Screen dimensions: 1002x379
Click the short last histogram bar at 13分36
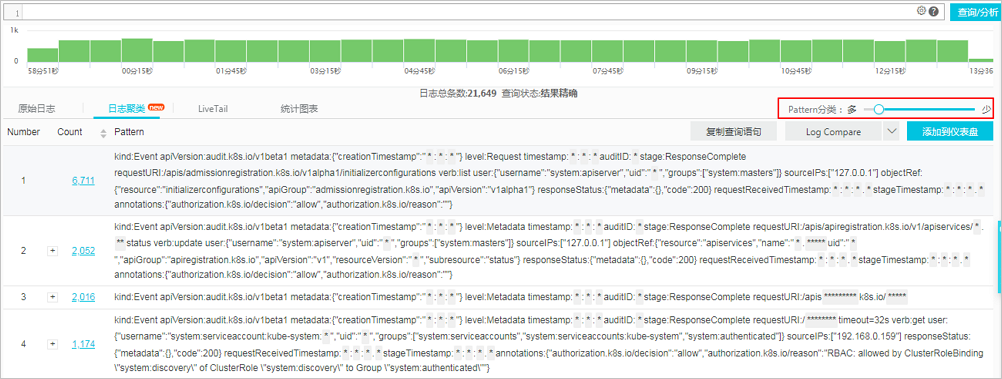click(981, 61)
